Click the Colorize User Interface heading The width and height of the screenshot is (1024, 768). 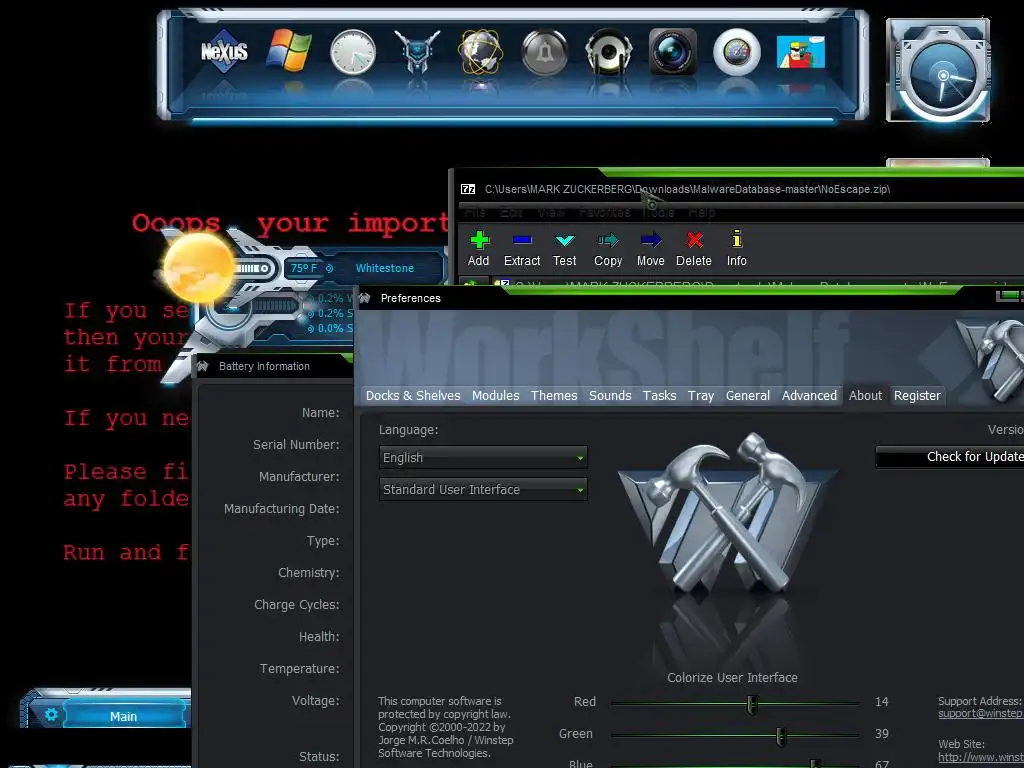click(x=732, y=677)
